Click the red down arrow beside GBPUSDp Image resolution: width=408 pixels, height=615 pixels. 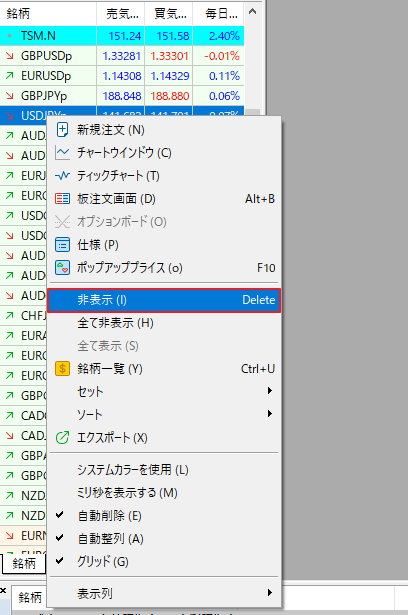[x=9, y=56]
